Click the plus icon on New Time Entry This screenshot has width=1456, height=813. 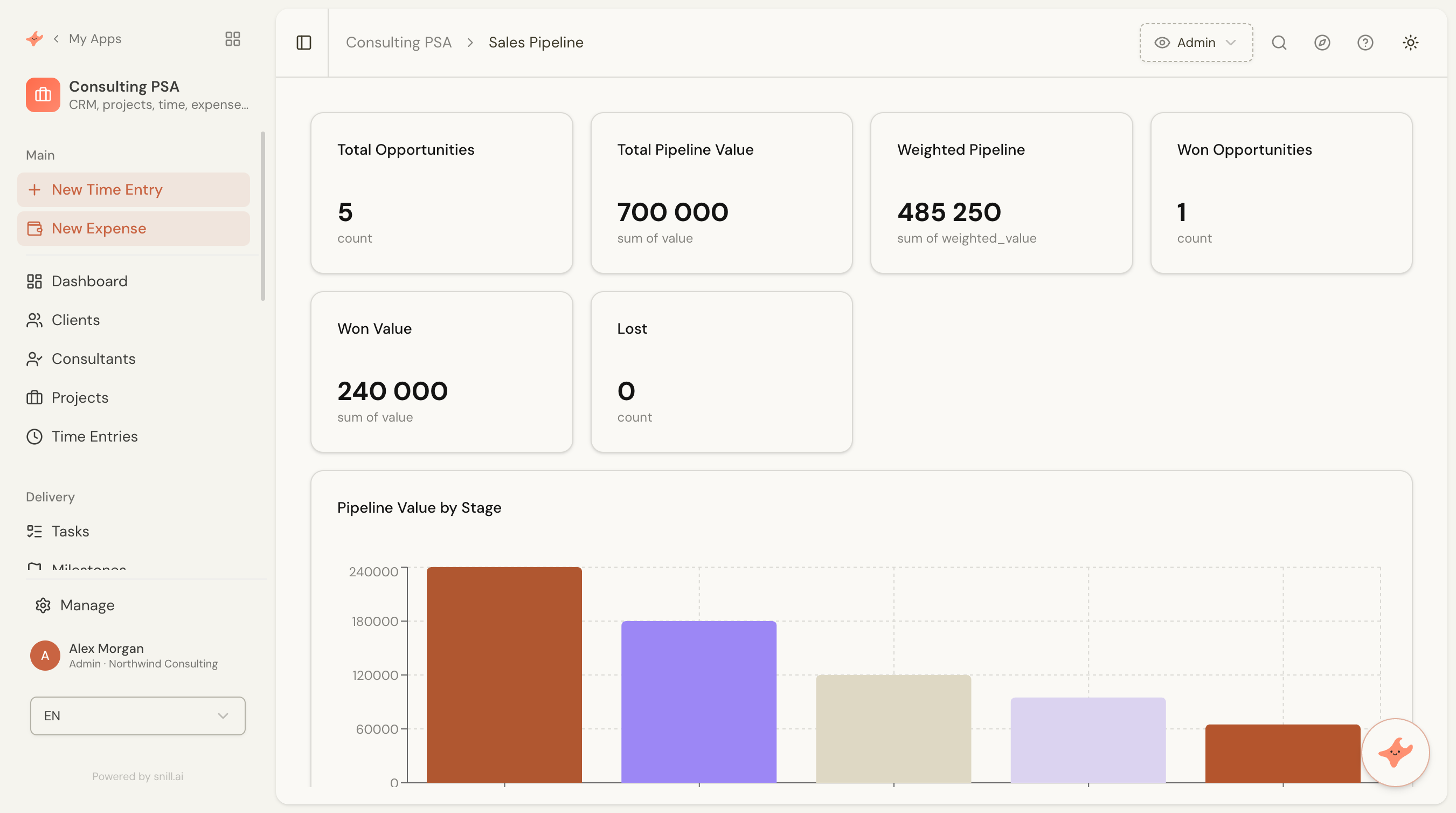(34, 189)
